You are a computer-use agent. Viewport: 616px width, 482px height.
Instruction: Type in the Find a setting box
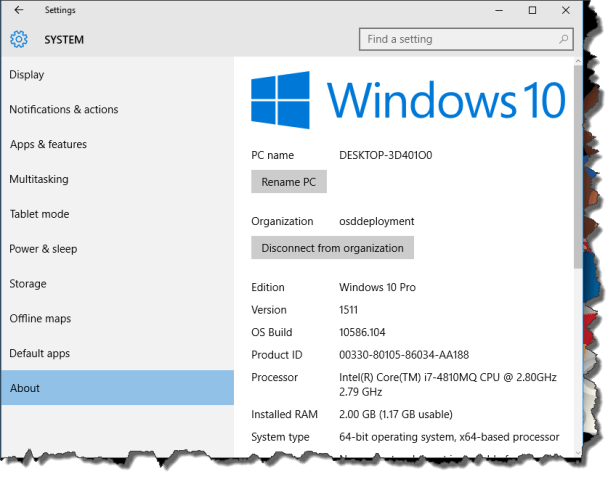pyautogui.click(x=455, y=39)
